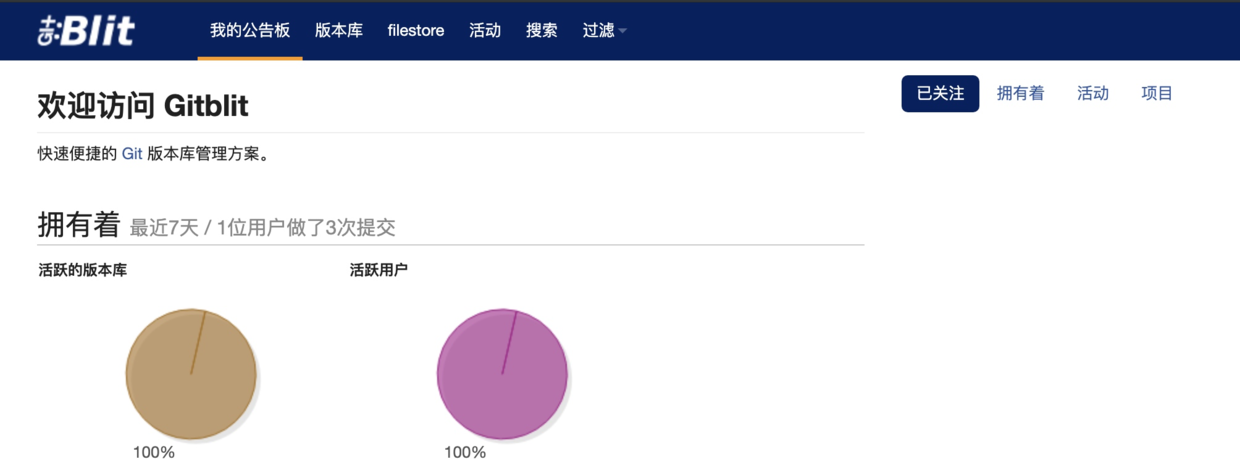
Task: Select the 已关注 starred tab
Action: click(940, 93)
